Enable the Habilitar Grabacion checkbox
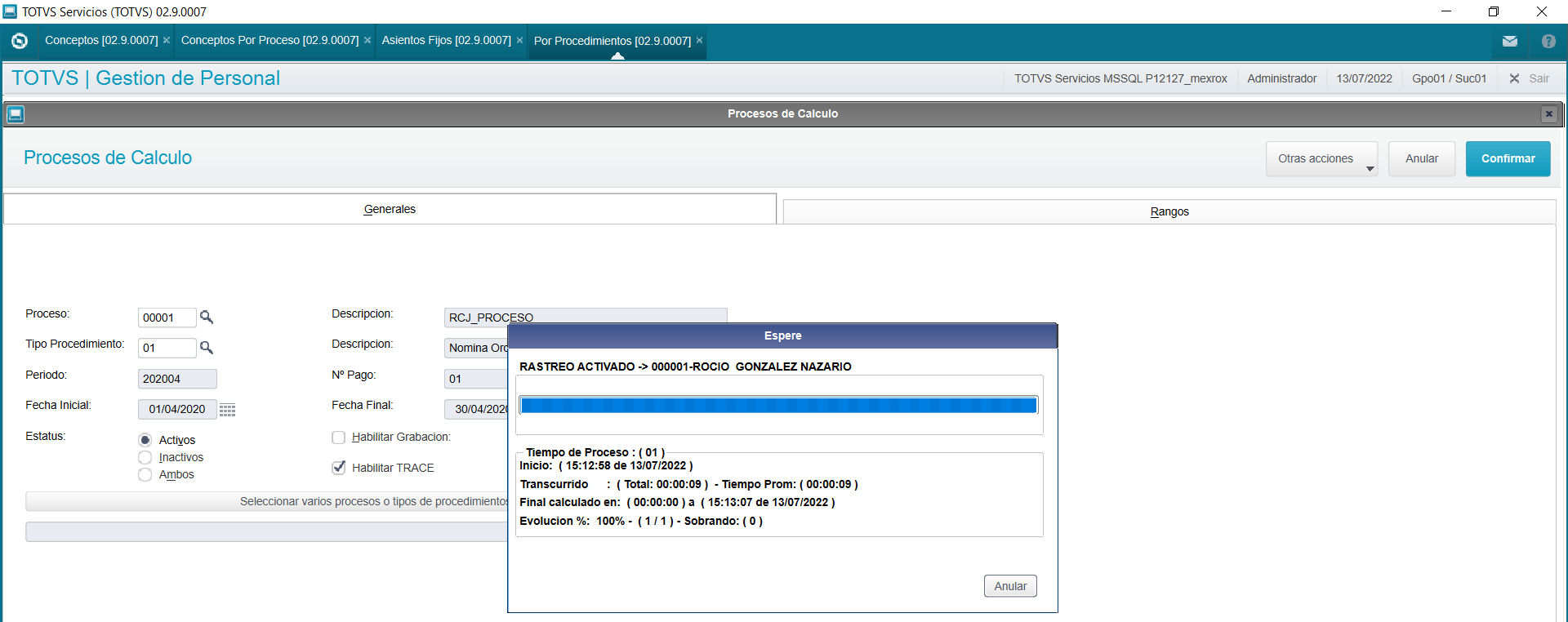This screenshot has height=622, width=1568. coord(339,438)
